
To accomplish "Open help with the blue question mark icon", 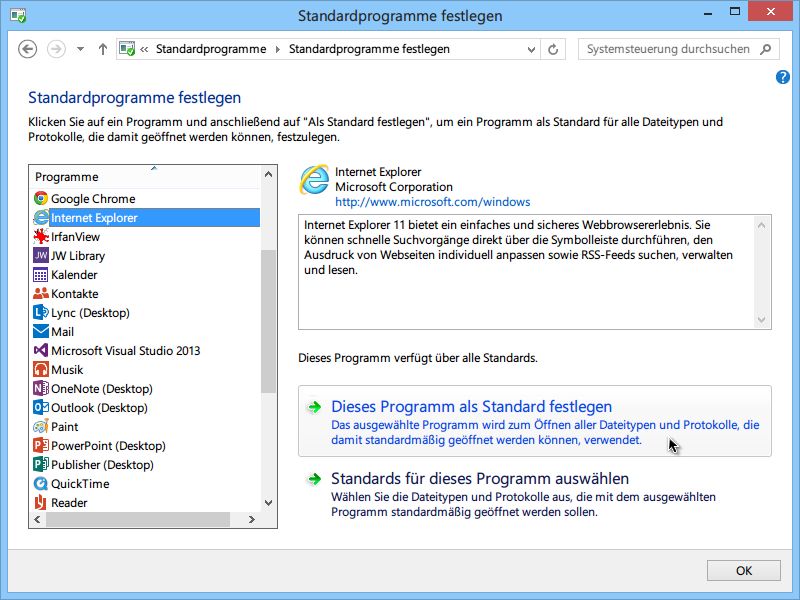I will coord(783,77).
